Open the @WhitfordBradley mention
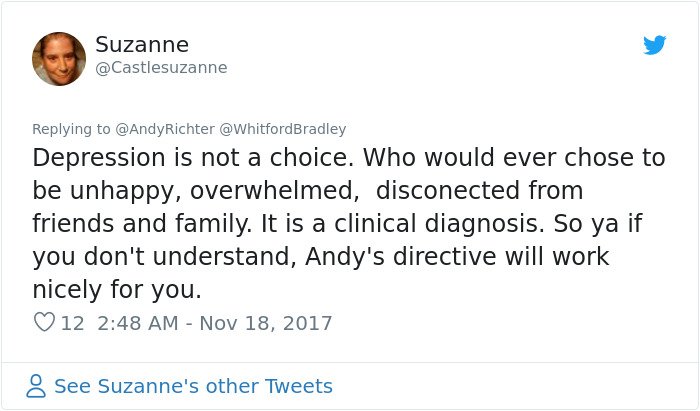The width and height of the screenshot is (700, 411). coord(283,129)
